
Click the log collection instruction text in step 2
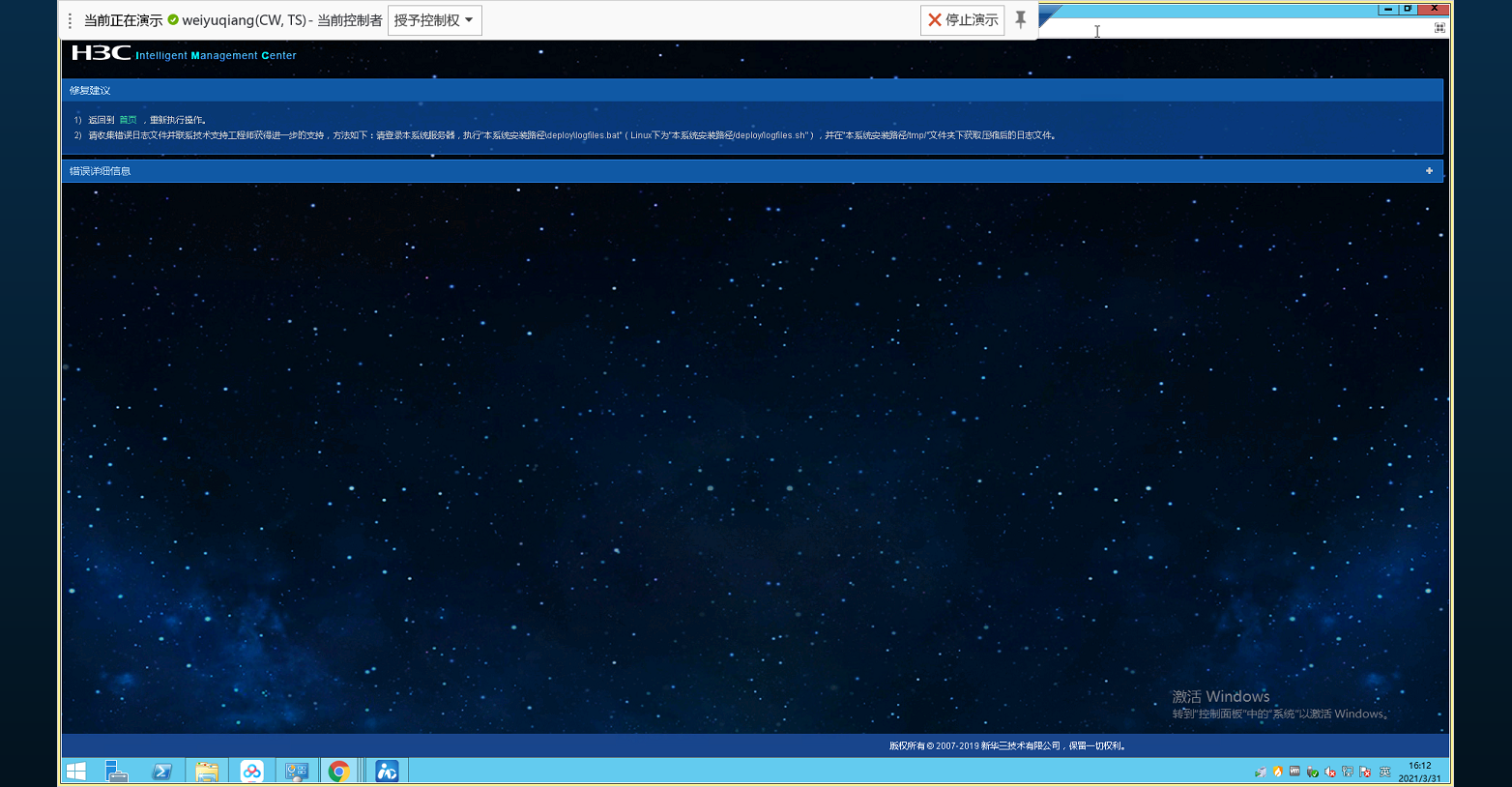[x=573, y=135]
